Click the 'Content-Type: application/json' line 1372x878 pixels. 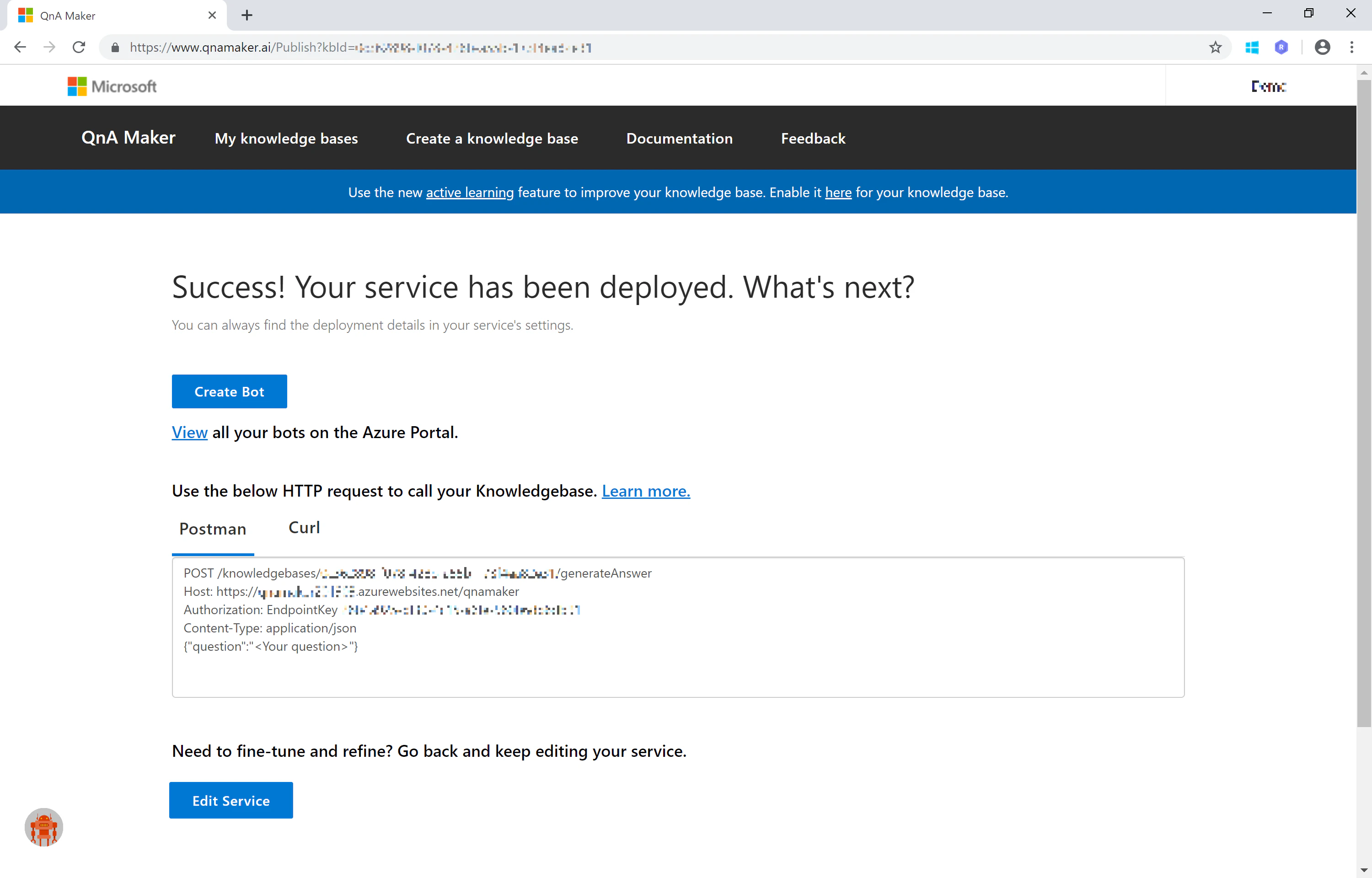pos(270,628)
